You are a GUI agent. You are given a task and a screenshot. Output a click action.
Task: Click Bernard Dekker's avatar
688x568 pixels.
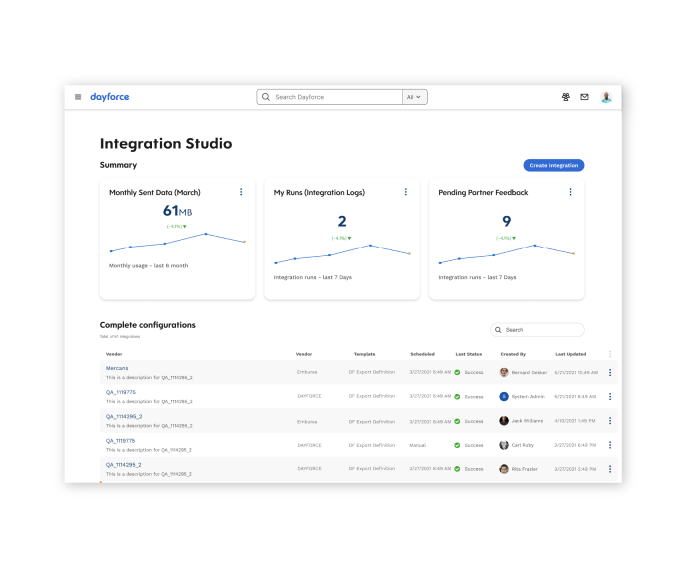click(504, 372)
